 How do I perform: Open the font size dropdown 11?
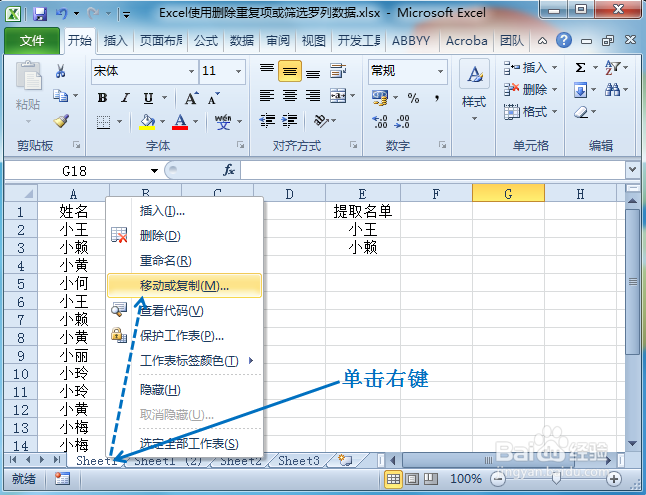[238, 72]
